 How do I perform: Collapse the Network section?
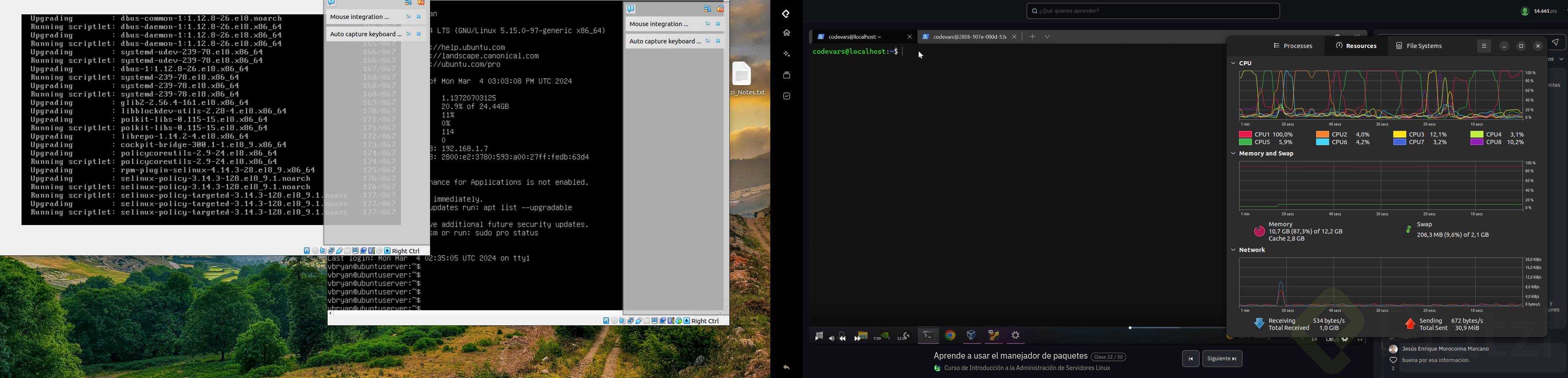tap(1233, 250)
